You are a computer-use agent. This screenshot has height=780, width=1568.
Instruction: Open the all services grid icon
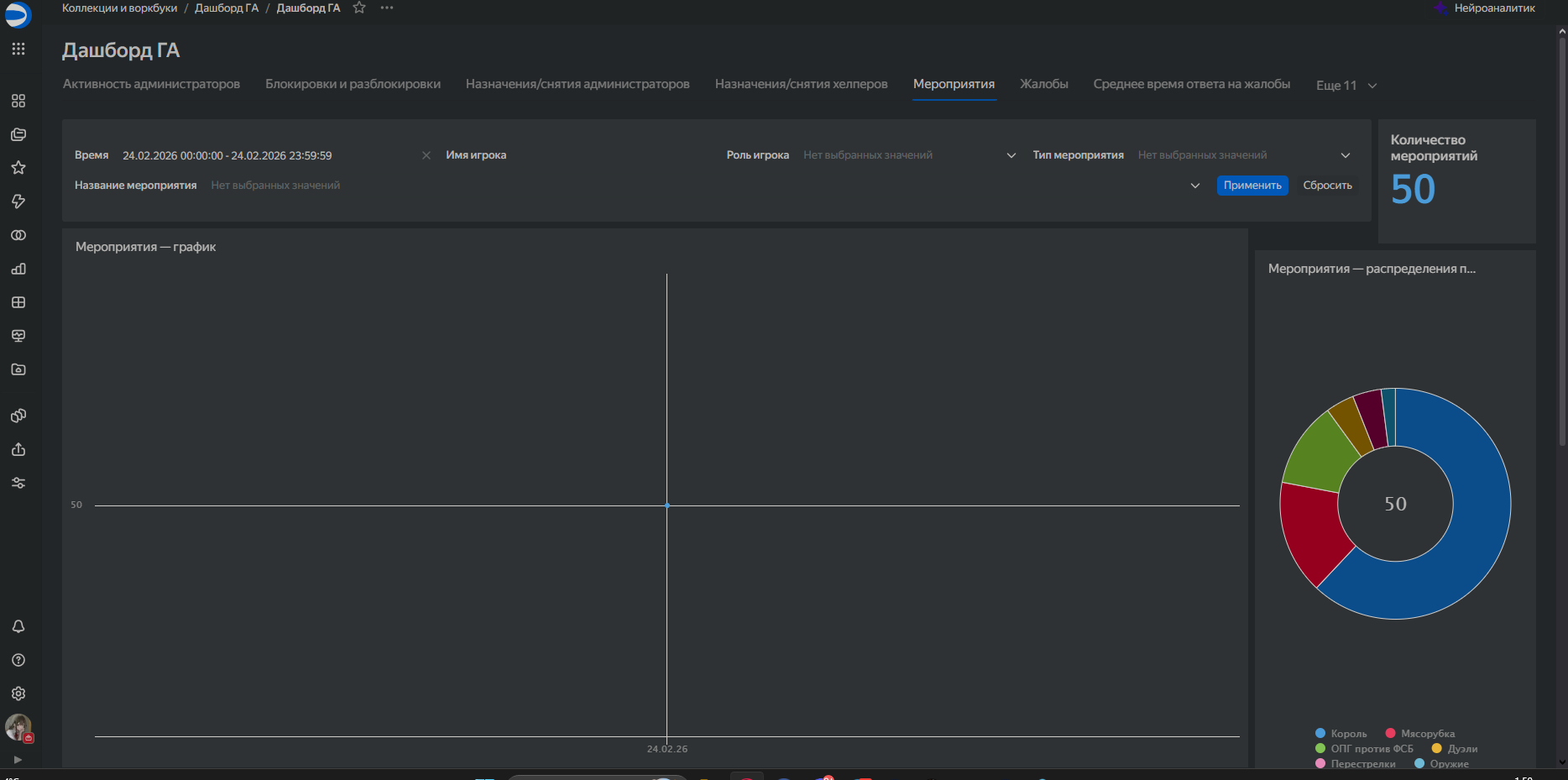(18, 49)
